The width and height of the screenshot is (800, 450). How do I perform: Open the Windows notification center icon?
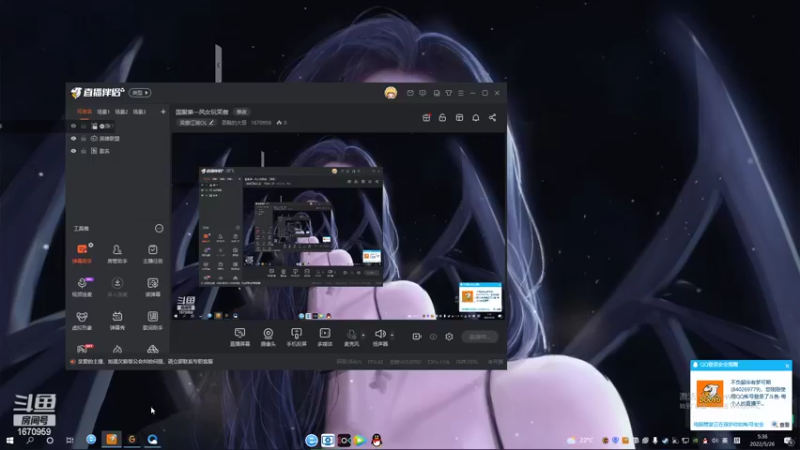coord(788,441)
